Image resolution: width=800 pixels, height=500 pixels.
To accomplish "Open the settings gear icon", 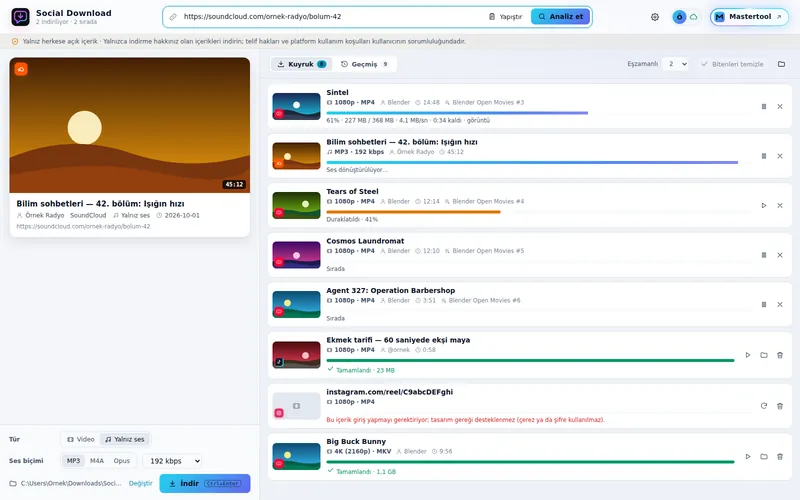I will tap(655, 17).
